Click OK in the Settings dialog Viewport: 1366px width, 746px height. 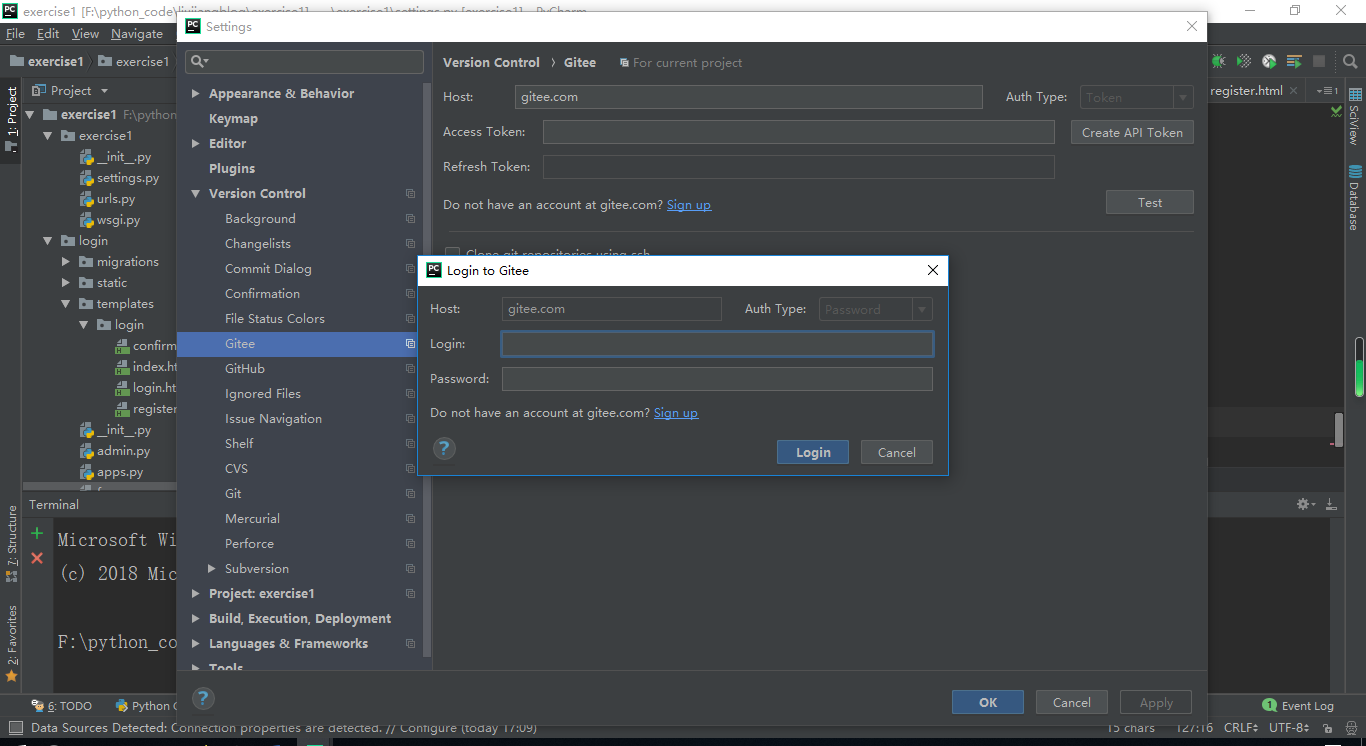coord(988,702)
